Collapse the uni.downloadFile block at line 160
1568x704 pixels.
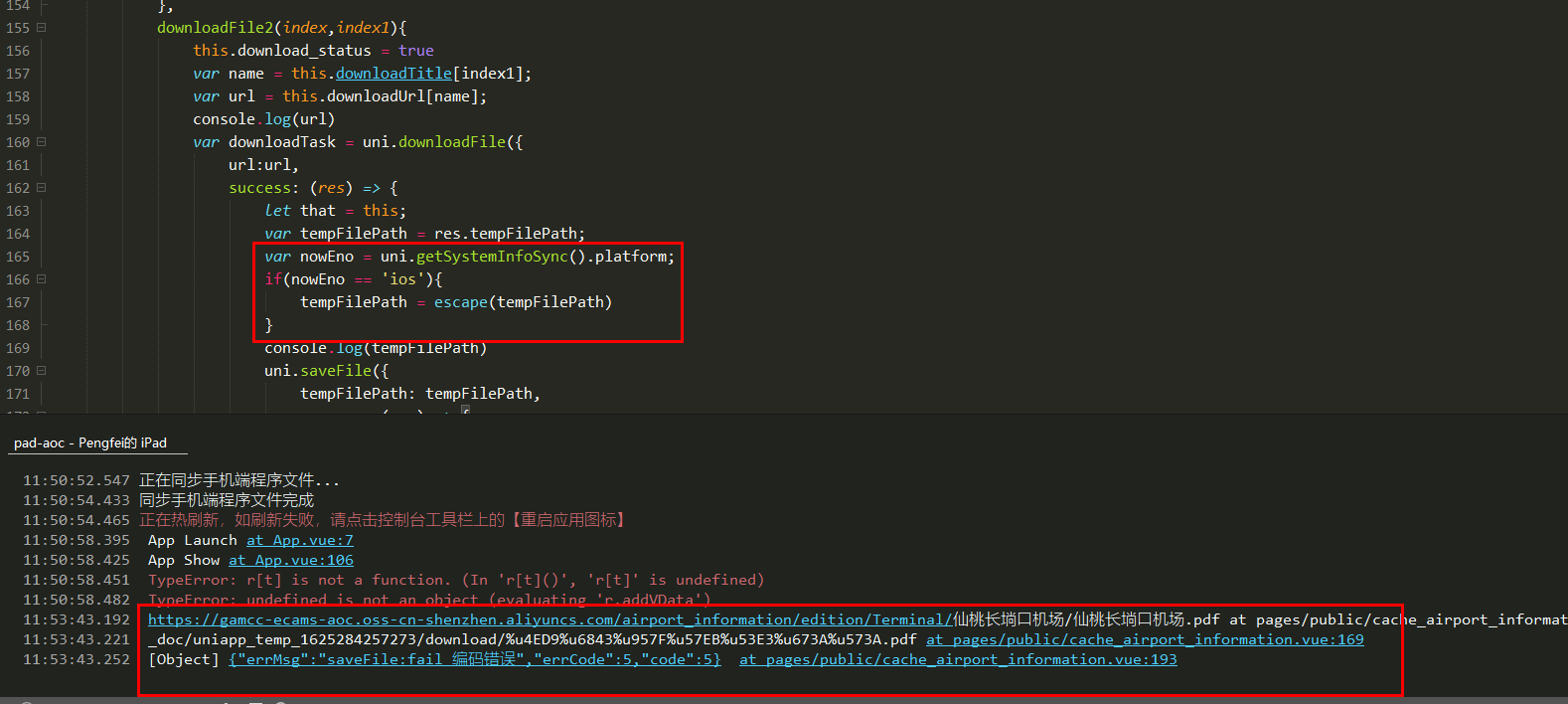click(42, 142)
